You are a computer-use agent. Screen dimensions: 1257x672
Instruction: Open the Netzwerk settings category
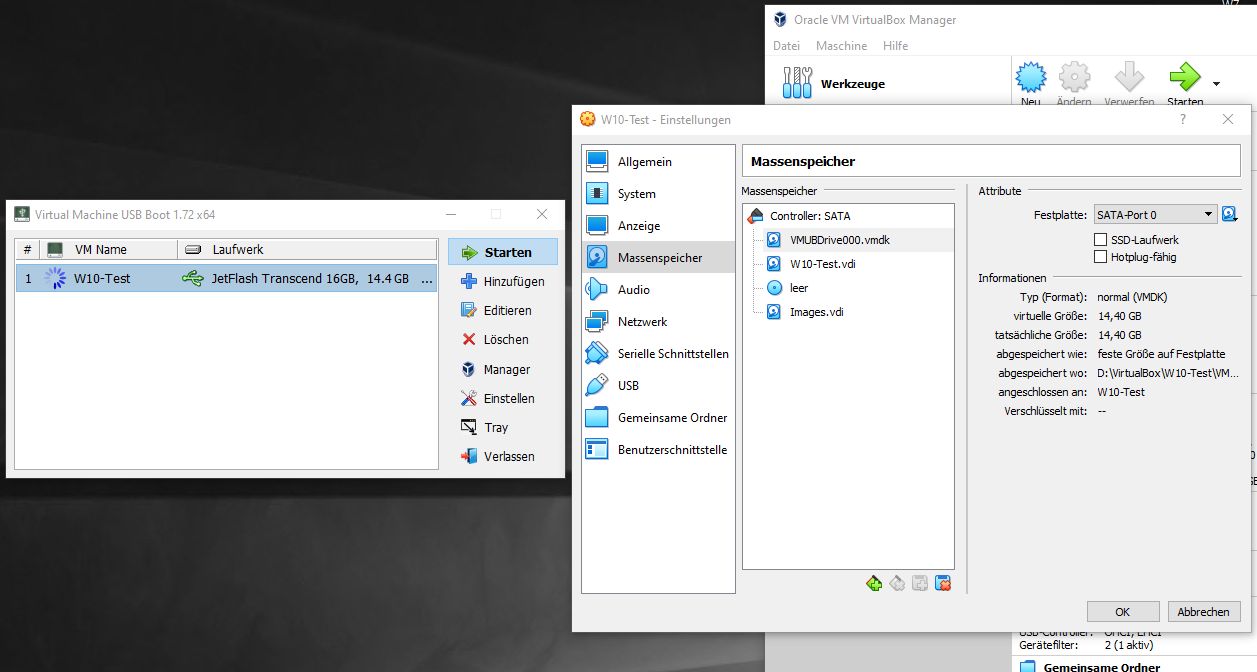(658, 321)
